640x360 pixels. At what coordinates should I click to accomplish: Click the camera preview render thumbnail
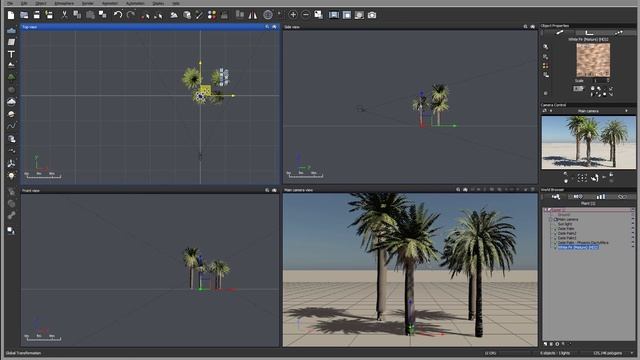tap(589, 142)
